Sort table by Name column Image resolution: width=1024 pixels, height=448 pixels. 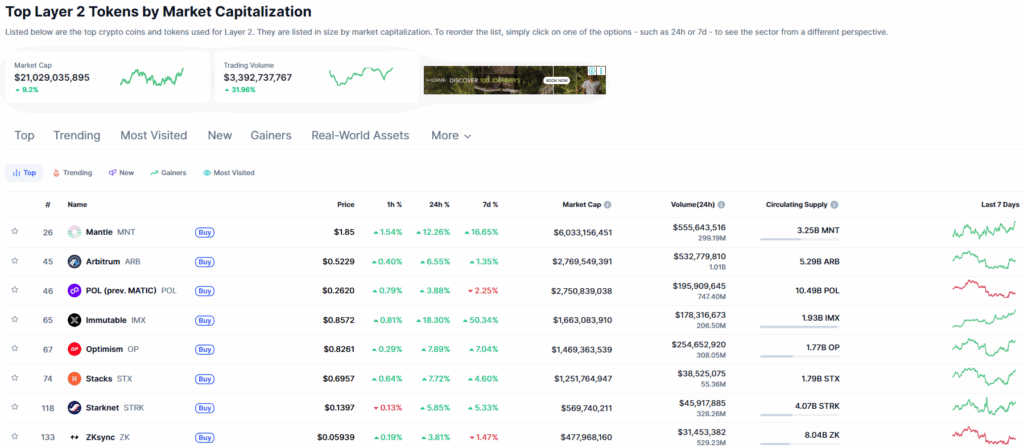pyautogui.click(x=77, y=204)
